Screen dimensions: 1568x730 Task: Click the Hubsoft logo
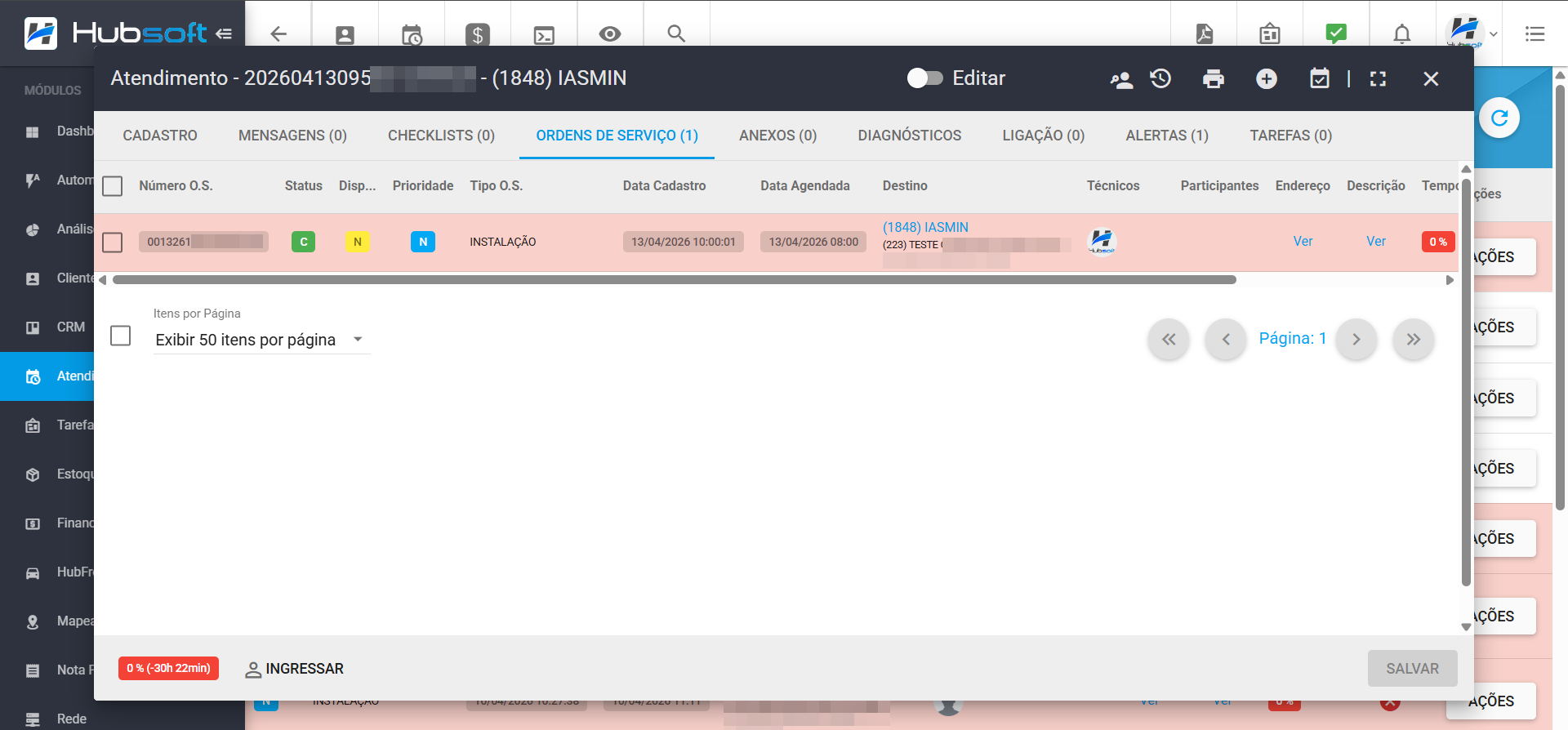coord(115,33)
